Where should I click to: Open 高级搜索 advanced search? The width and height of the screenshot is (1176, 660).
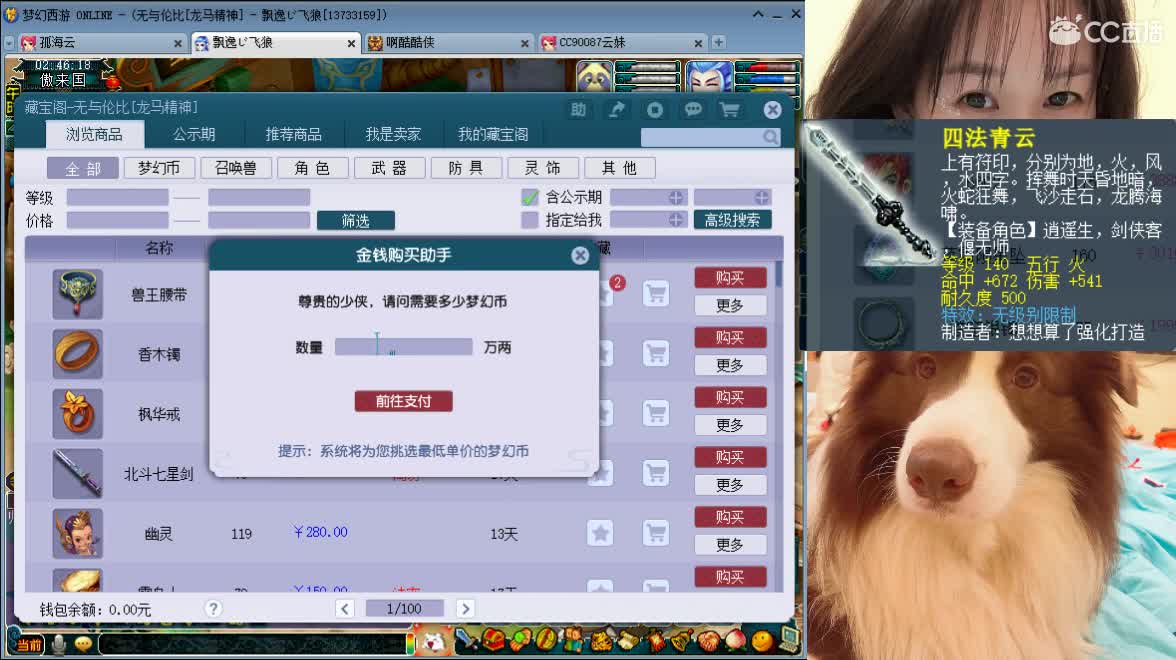[x=732, y=220]
